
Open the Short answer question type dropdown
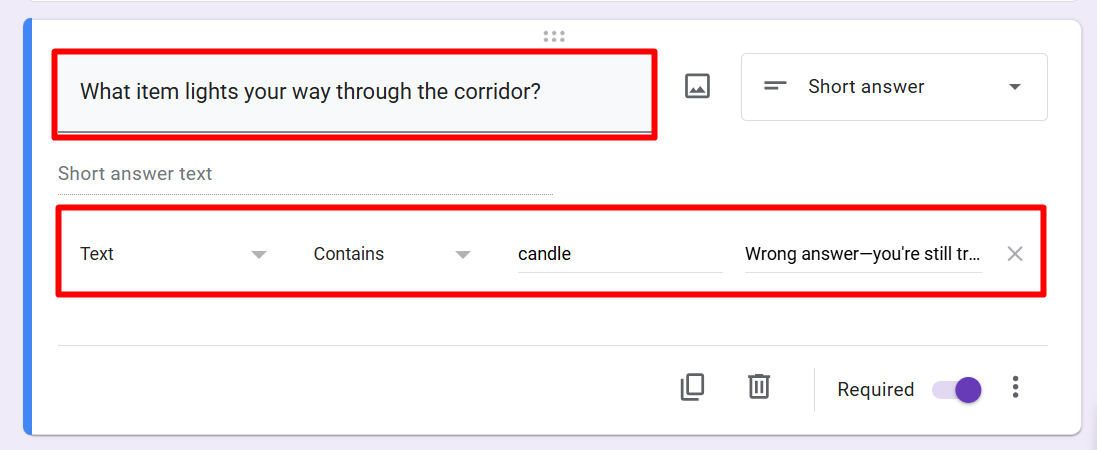point(893,87)
